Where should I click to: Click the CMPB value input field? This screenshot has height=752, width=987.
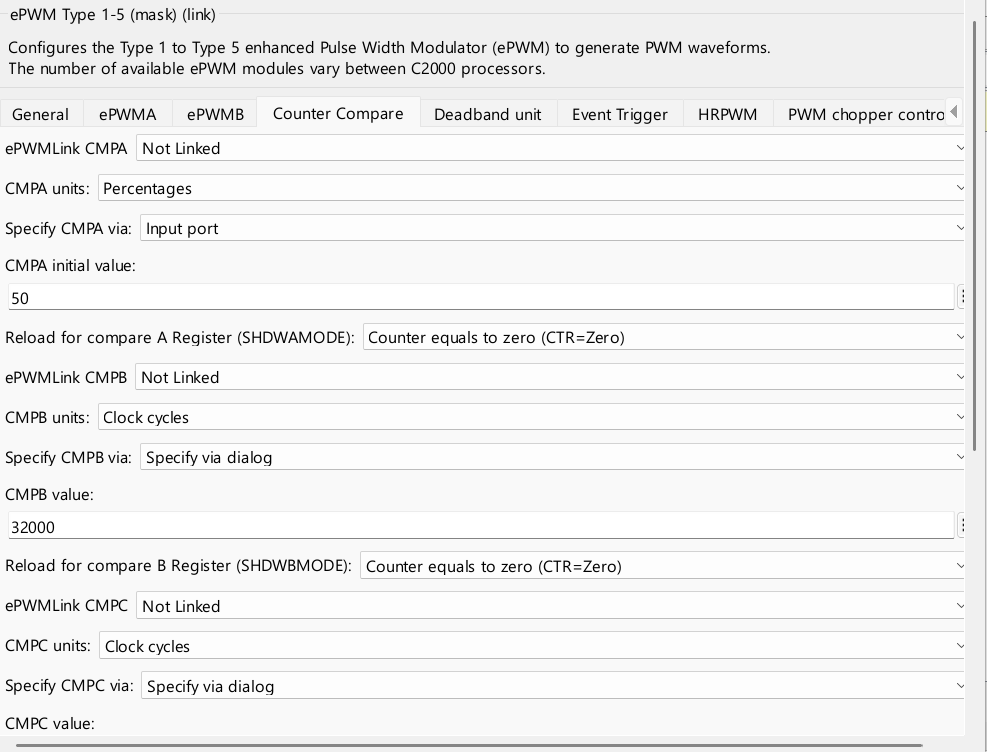[x=481, y=526]
